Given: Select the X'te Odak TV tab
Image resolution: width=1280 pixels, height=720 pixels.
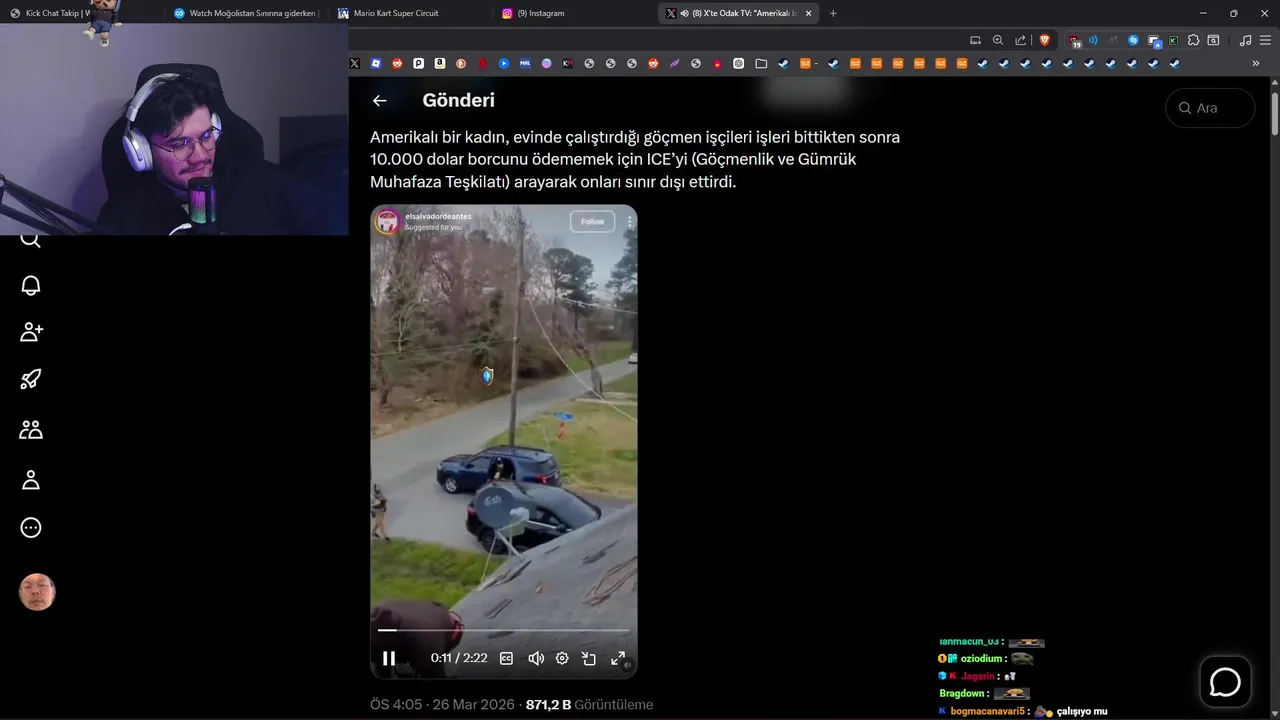Looking at the screenshot, I should [x=737, y=13].
